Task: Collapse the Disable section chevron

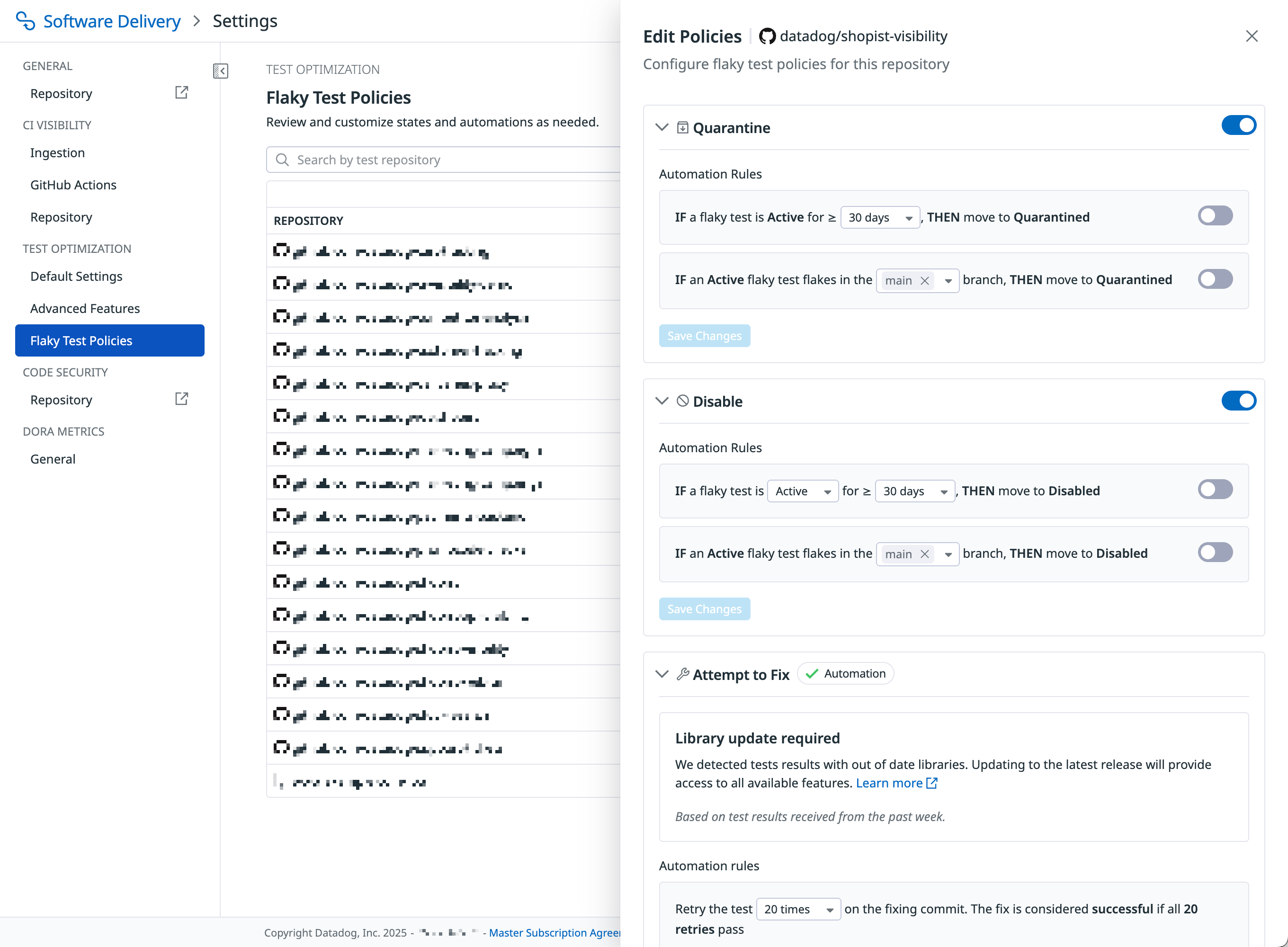Action: click(x=662, y=401)
